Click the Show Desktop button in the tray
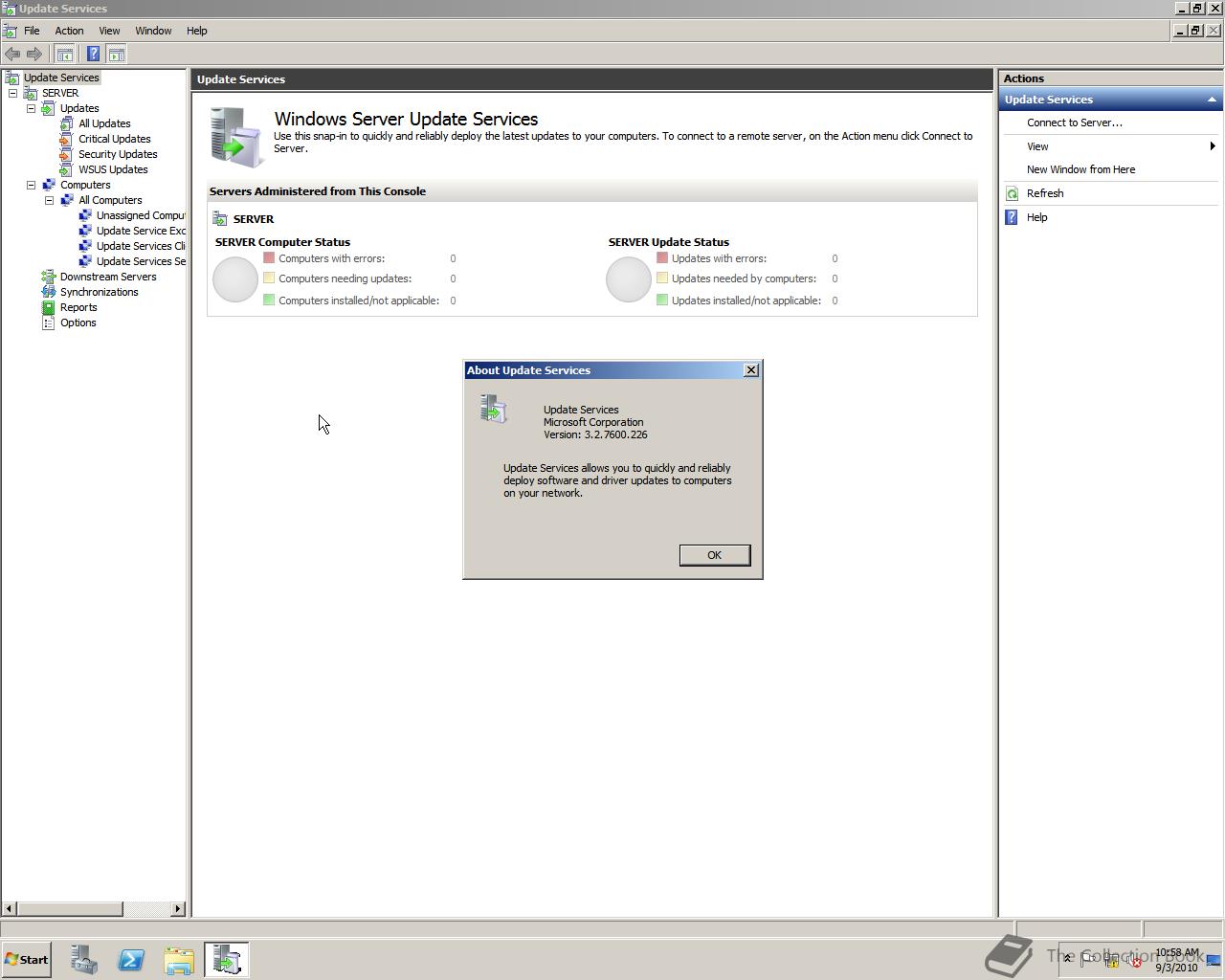The image size is (1225, 980). pyautogui.click(x=1214, y=960)
